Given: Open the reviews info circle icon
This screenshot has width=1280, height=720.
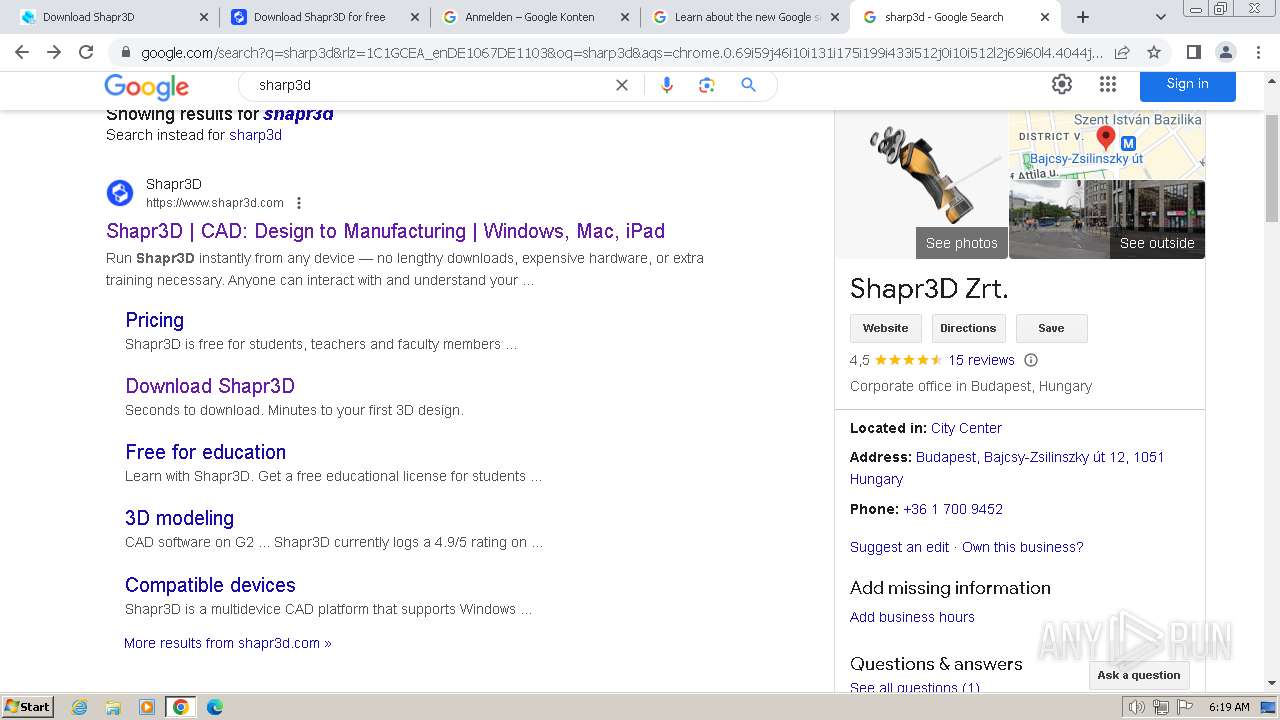Looking at the screenshot, I should pyautogui.click(x=1031, y=360).
